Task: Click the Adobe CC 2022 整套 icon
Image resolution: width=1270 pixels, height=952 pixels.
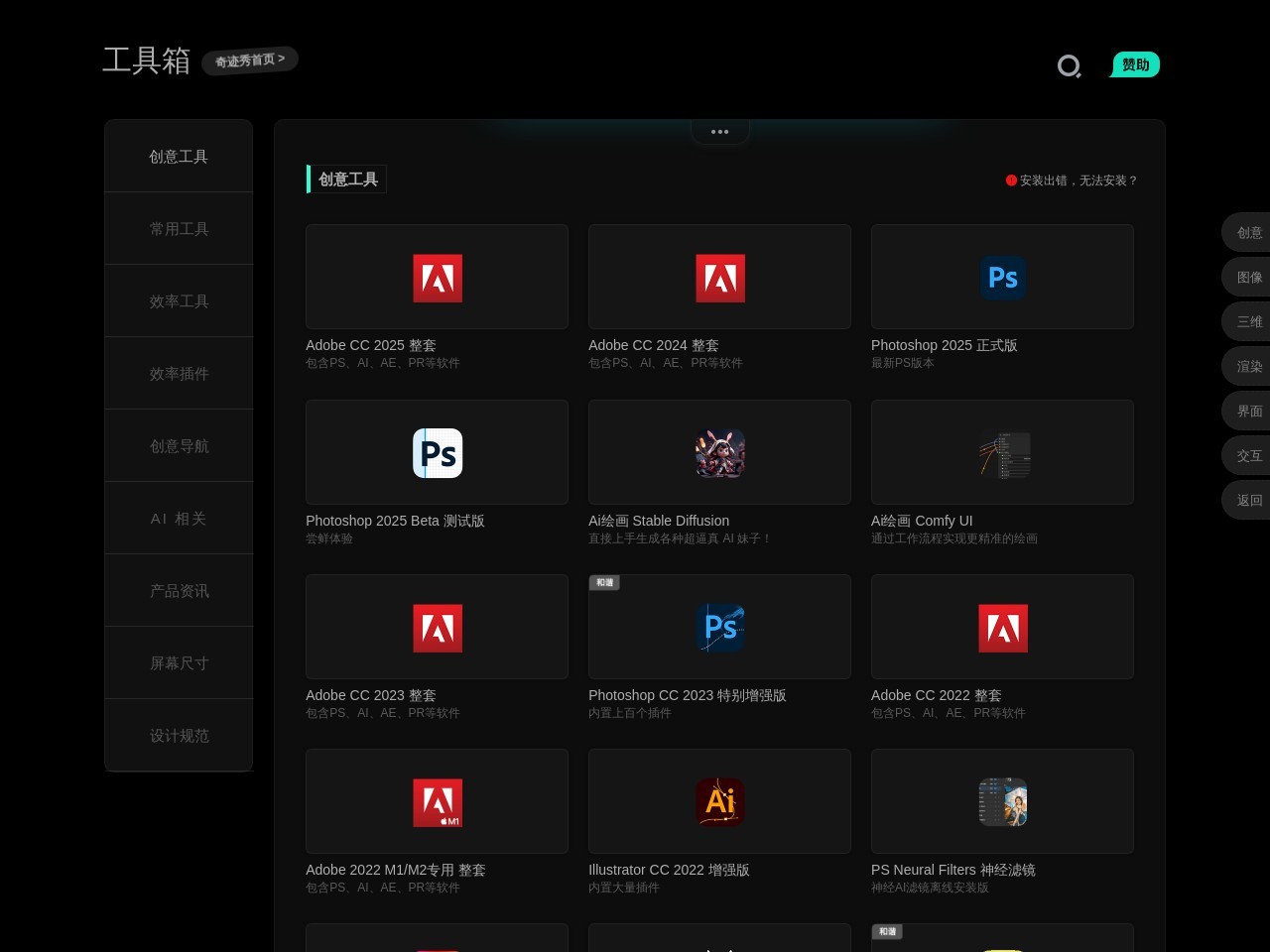Action: coord(1003,628)
